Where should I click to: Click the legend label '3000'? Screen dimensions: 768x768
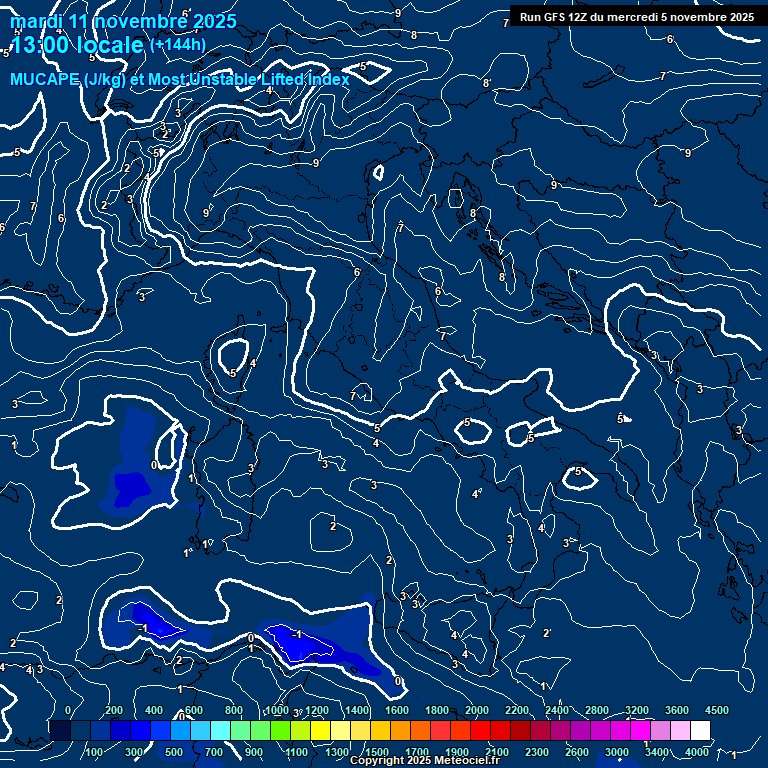[617, 752]
